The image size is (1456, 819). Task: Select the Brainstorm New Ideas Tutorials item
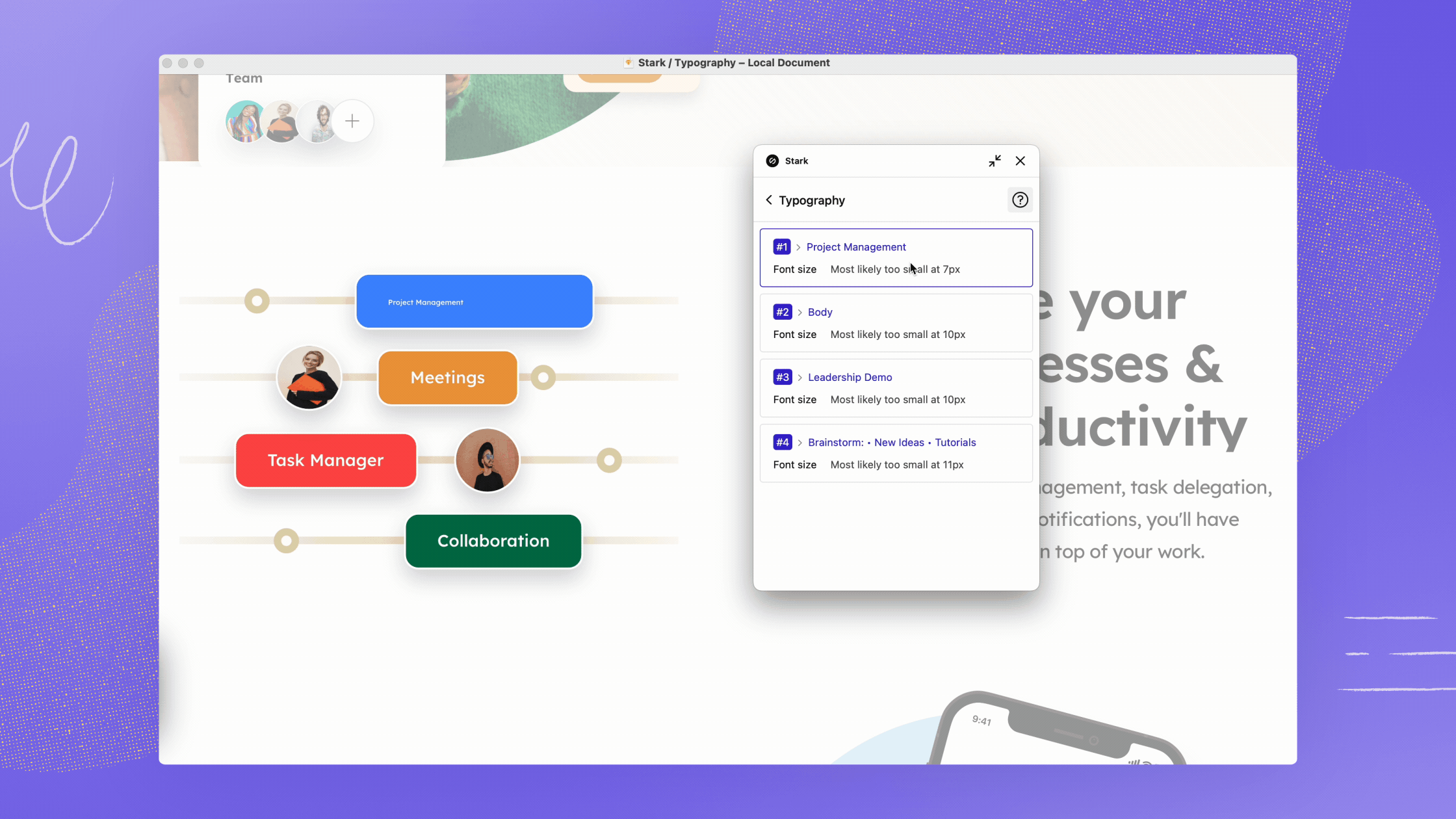point(897,453)
